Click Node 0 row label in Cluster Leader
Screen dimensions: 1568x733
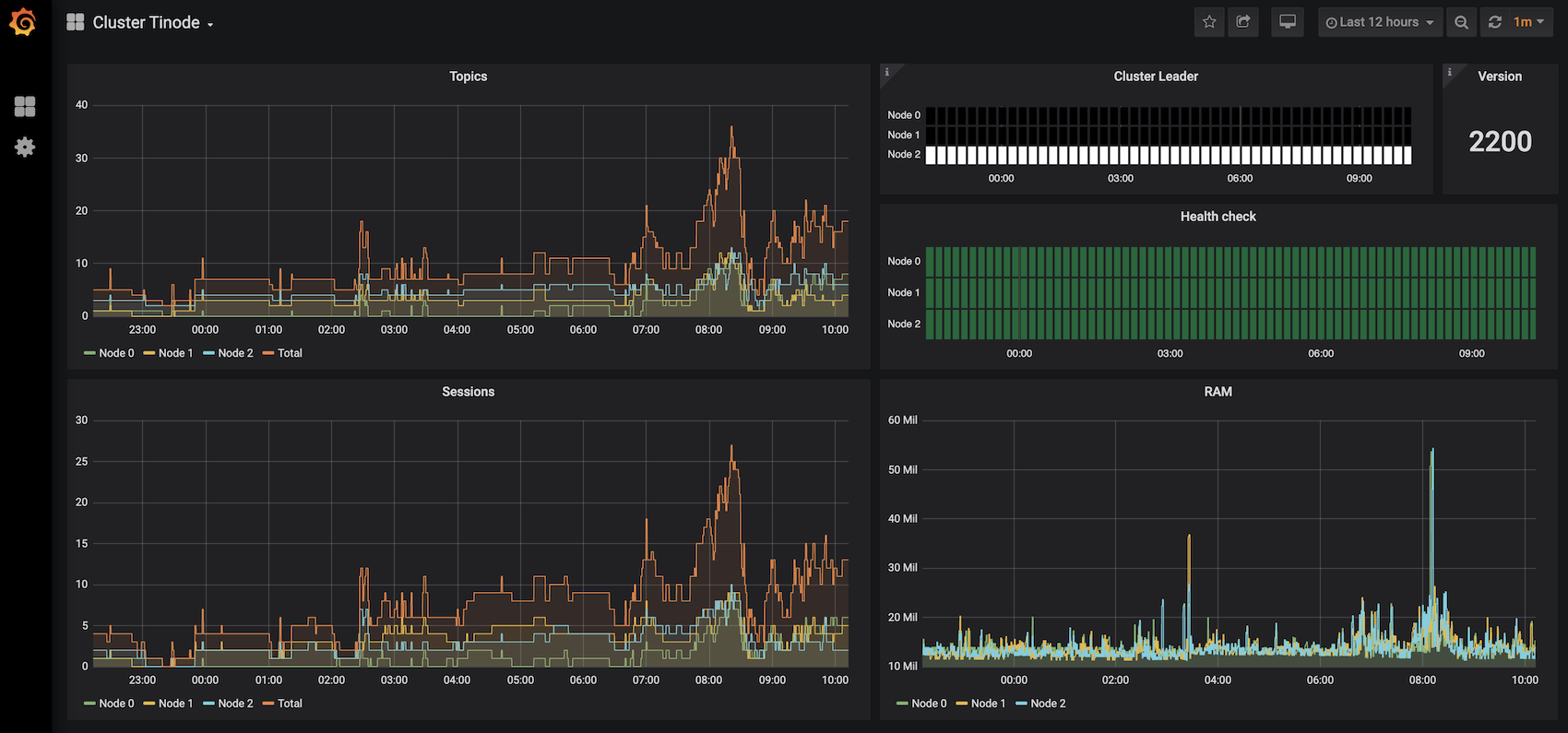coord(904,115)
